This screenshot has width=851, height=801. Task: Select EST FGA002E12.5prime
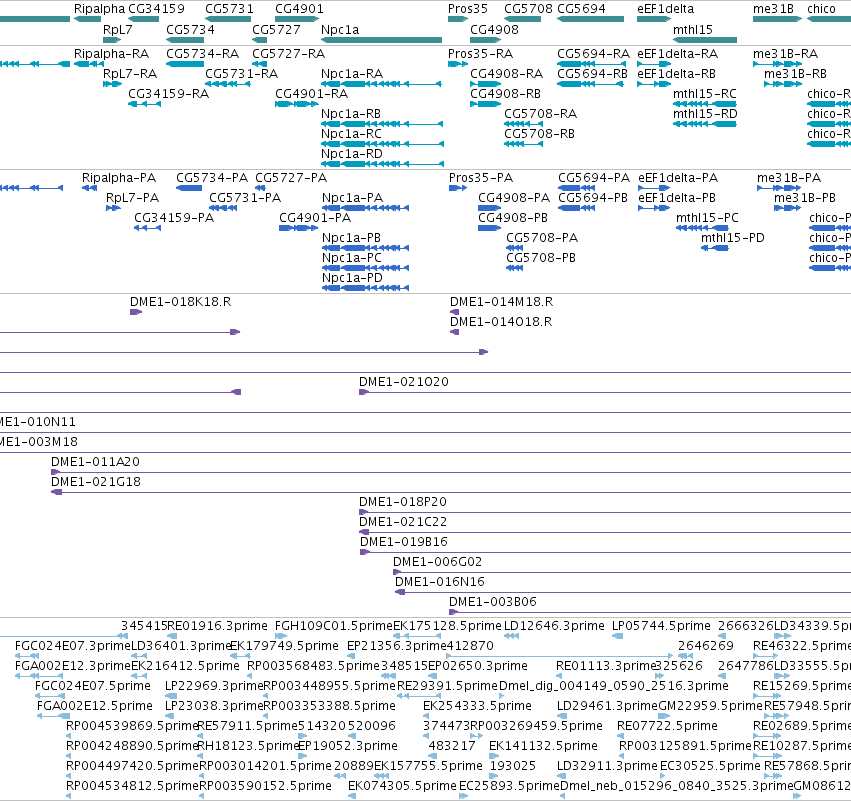pos(94,706)
